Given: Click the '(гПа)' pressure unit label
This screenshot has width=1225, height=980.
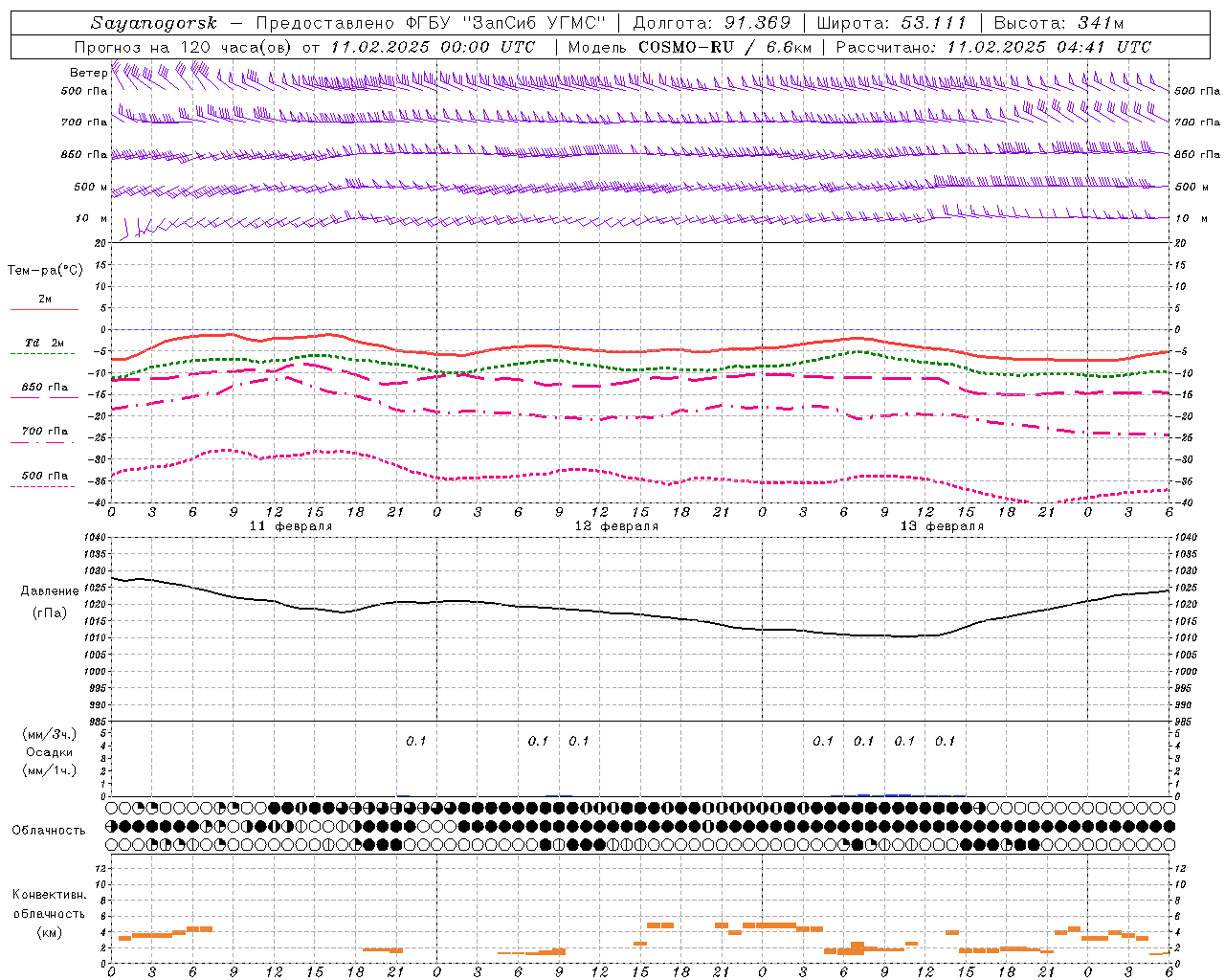Looking at the screenshot, I should coord(50,612).
